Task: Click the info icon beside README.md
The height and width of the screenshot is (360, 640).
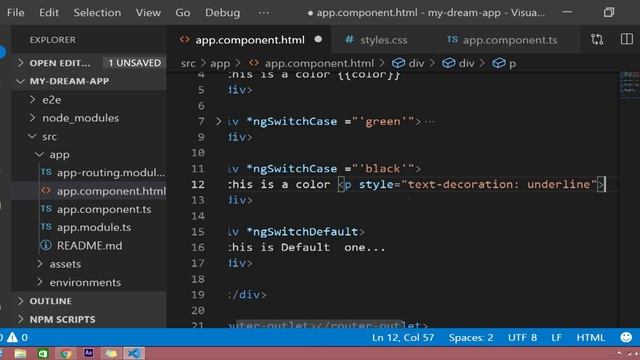Action: [46, 245]
